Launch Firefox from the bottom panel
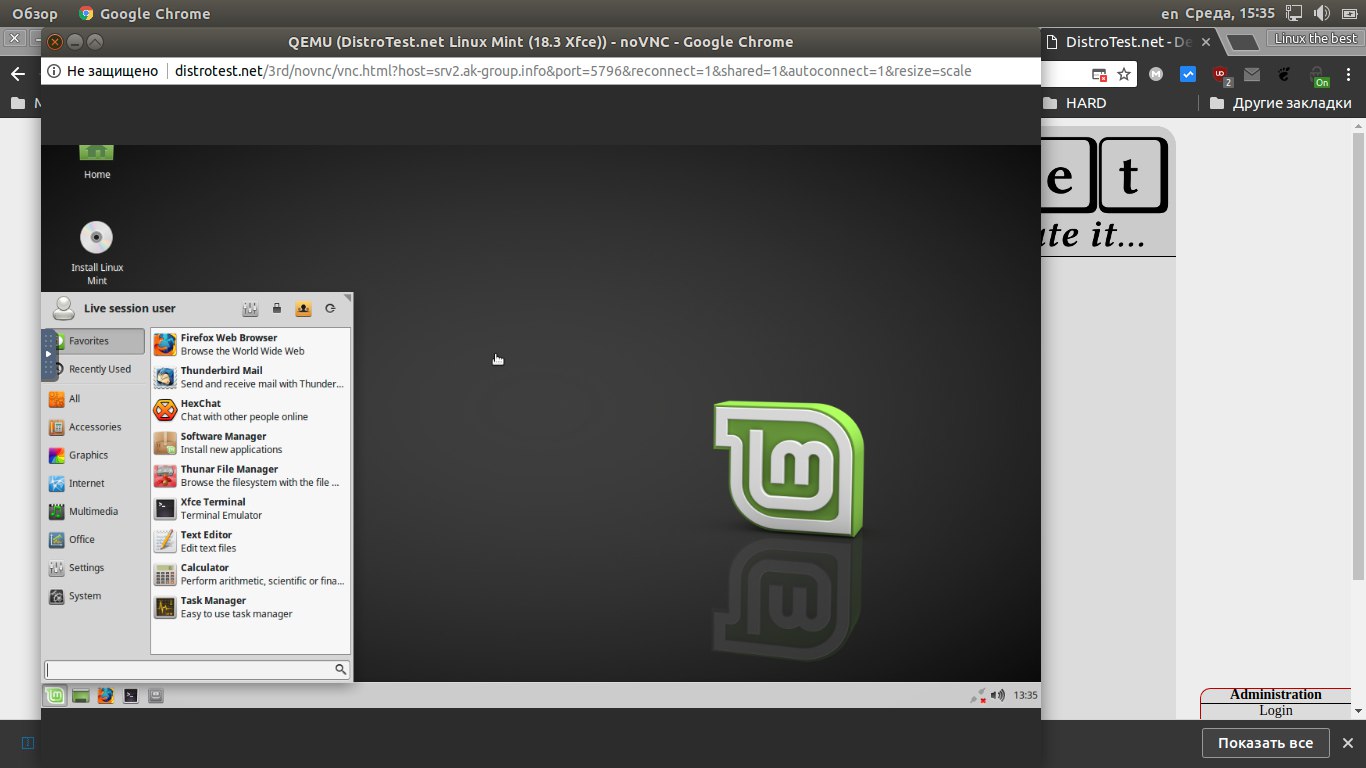 click(105, 696)
